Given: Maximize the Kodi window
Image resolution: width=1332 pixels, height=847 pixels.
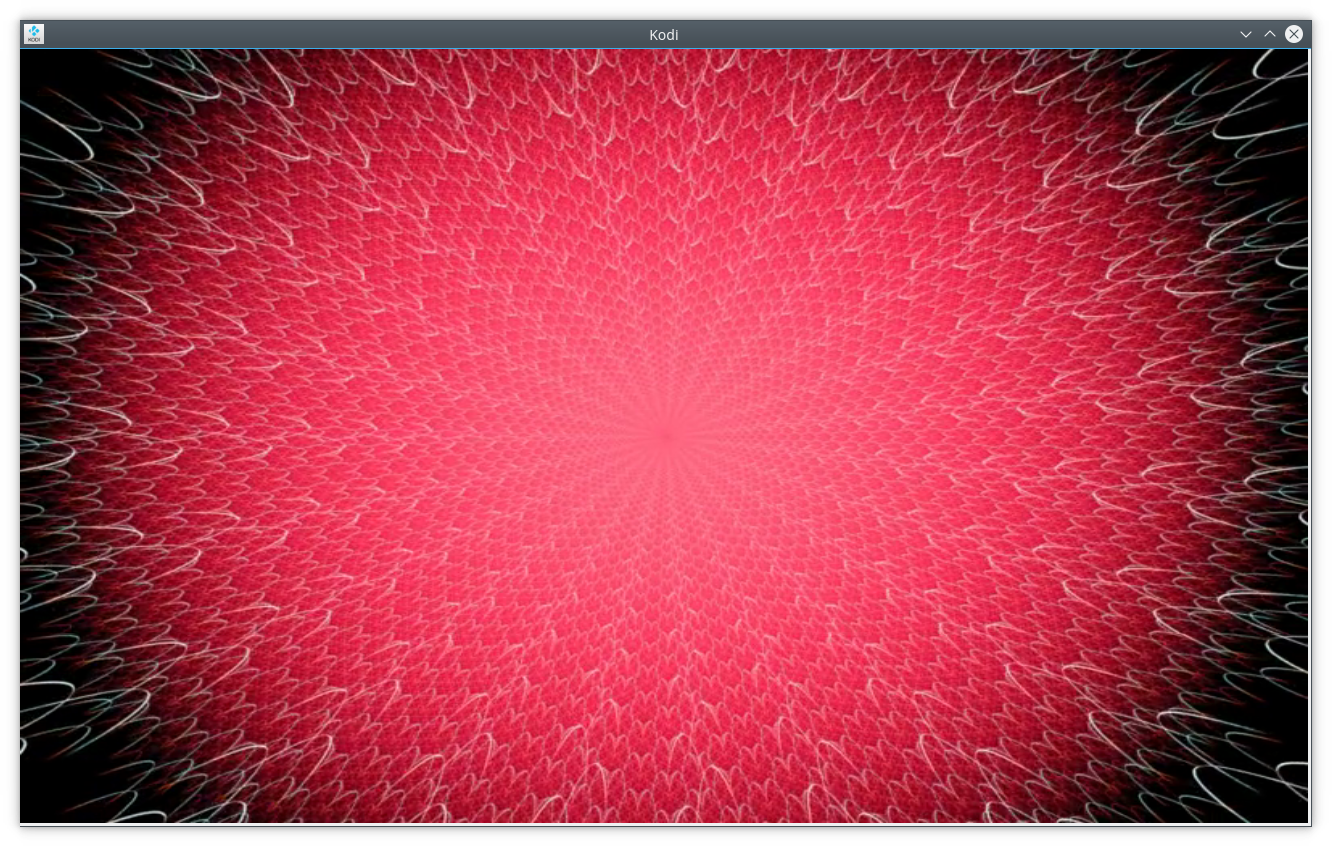Looking at the screenshot, I should [x=1270, y=34].
